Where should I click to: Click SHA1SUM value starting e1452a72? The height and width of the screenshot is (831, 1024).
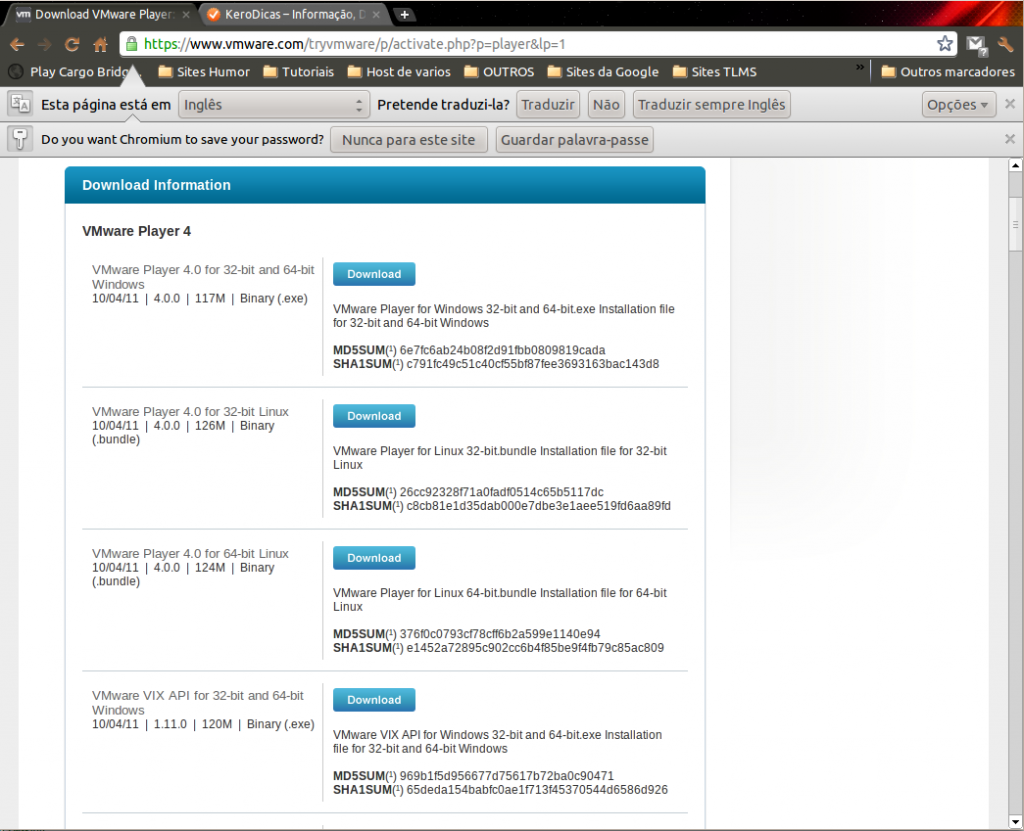[536, 647]
